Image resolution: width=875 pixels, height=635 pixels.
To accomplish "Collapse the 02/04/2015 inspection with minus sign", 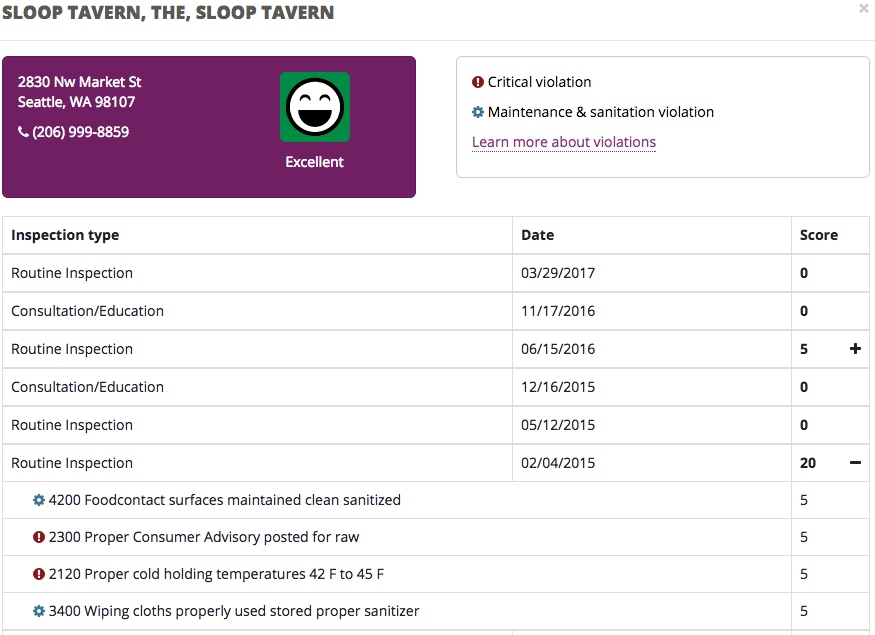I will point(855,463).
